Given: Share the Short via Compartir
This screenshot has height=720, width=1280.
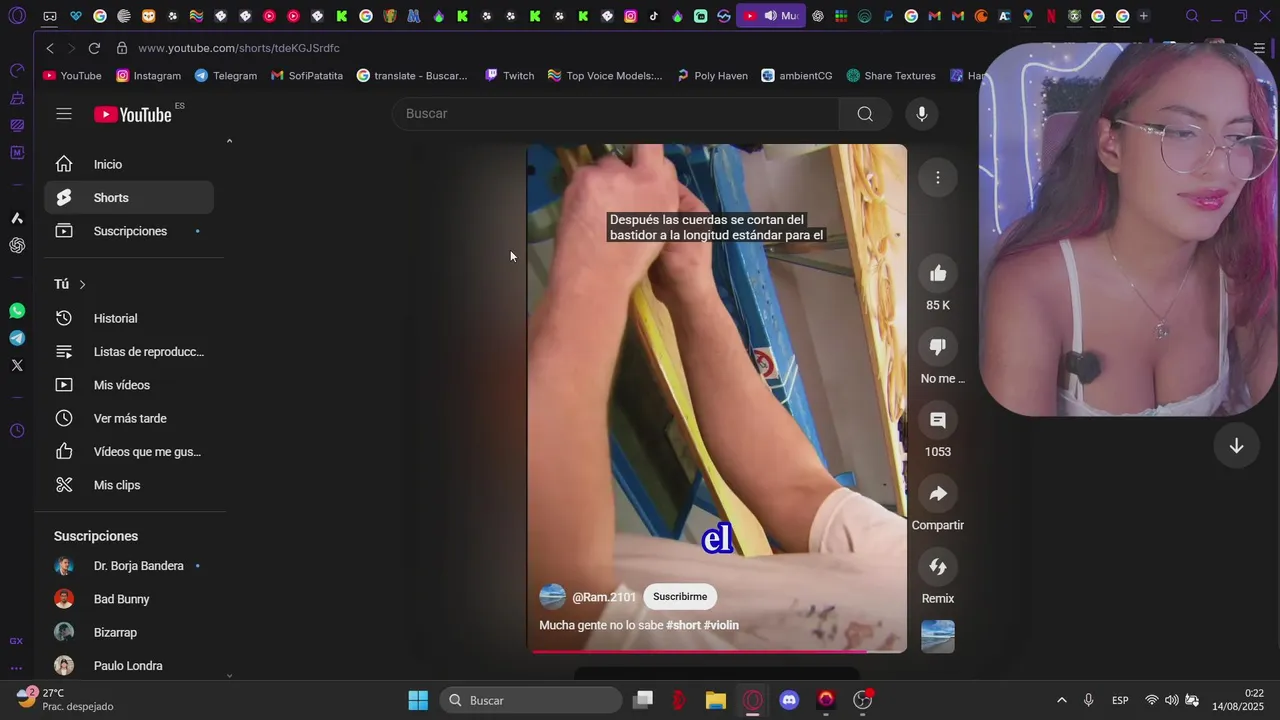Looking at the screenshot, I should [x=938, y=494].
